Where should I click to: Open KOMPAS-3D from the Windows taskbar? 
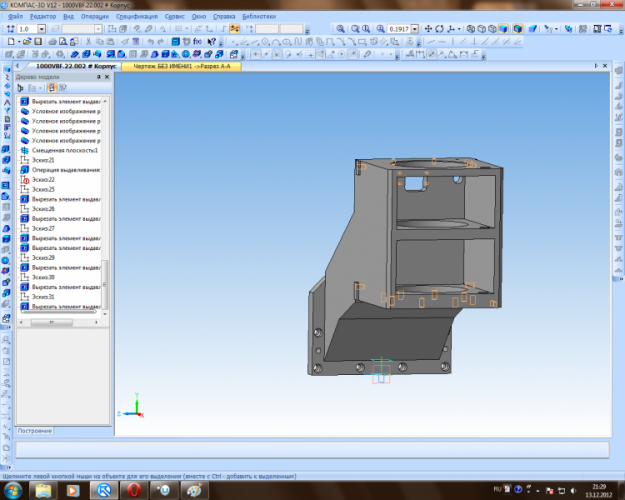[103, 491]
